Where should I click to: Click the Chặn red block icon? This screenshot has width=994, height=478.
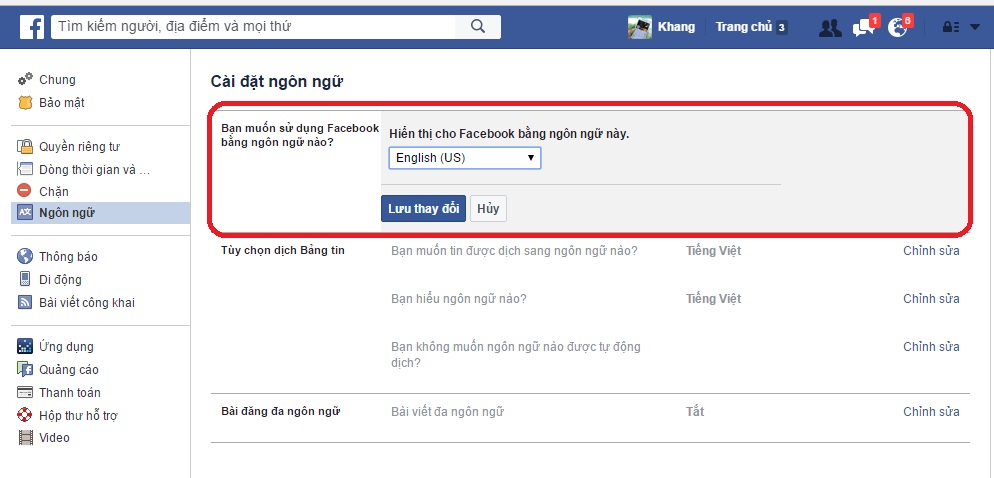pos(24,190)
